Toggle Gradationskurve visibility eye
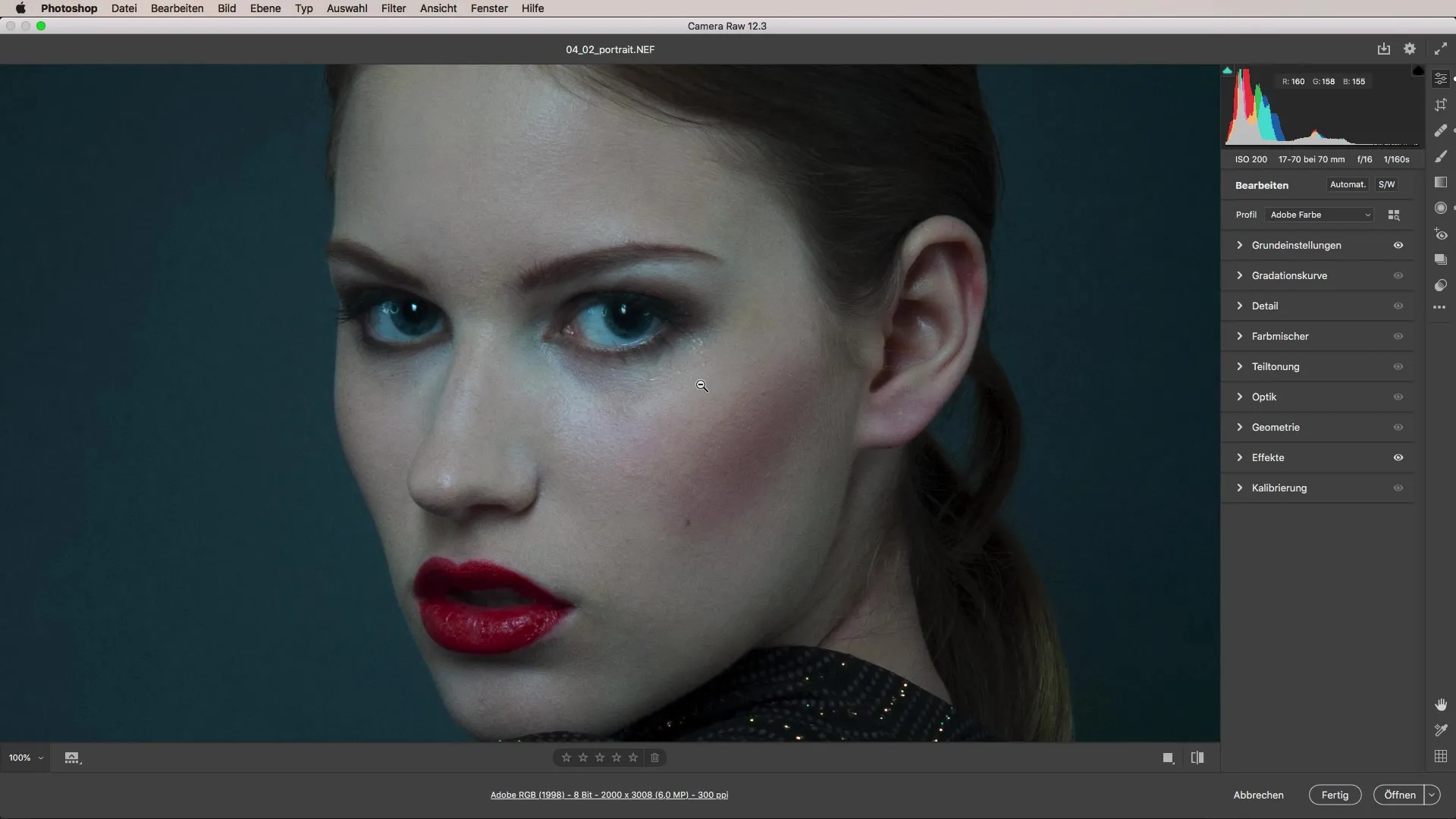Viewport: 1456px width, 819px height. pyautogui.click(x=1398, y=275)
